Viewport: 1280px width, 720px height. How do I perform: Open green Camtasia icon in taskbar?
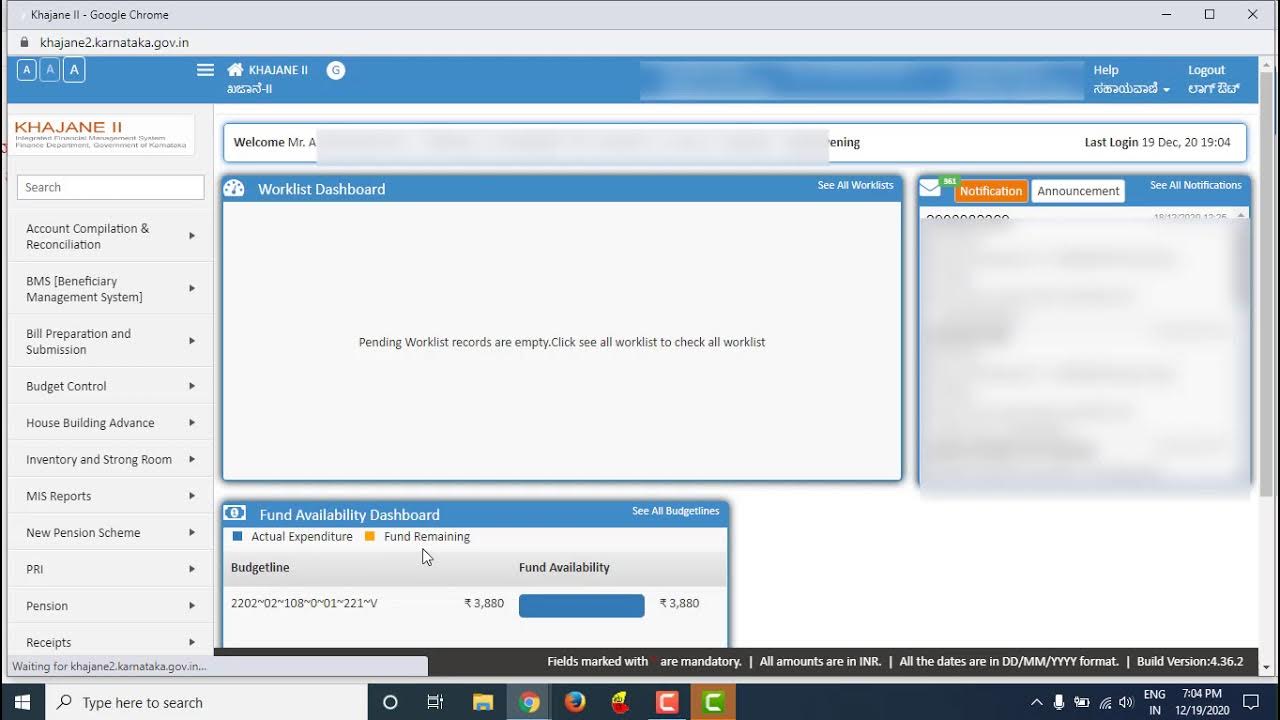click(713, 702)
